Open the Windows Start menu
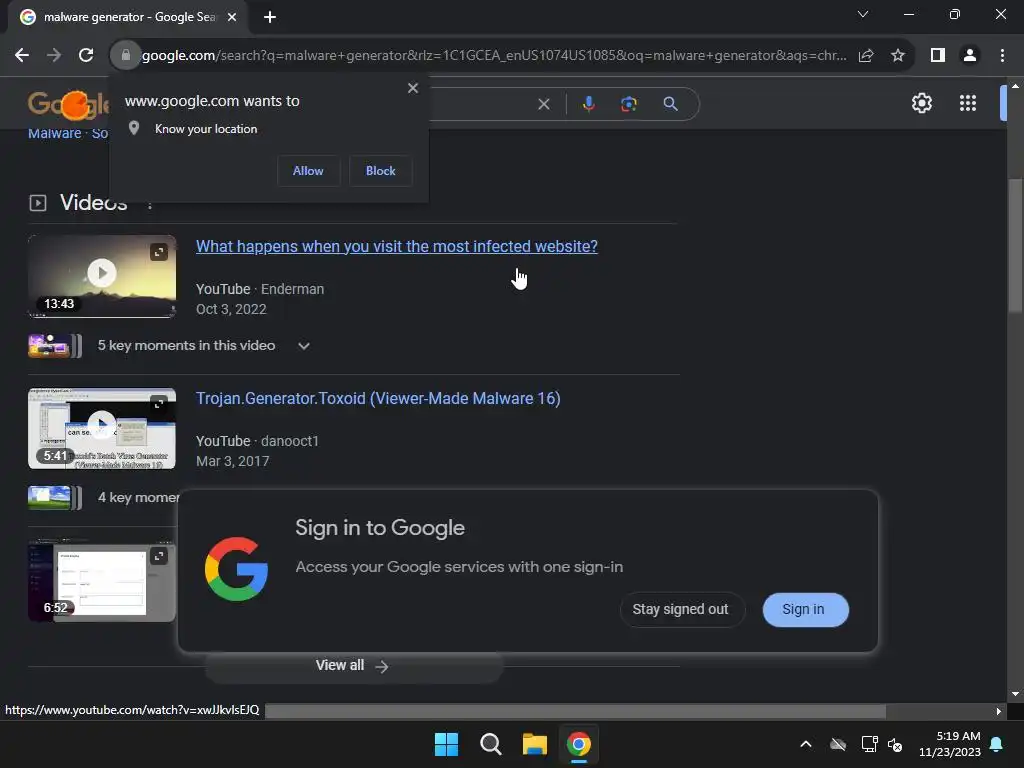Screen dimensions: 1024x768 [447, 744]
